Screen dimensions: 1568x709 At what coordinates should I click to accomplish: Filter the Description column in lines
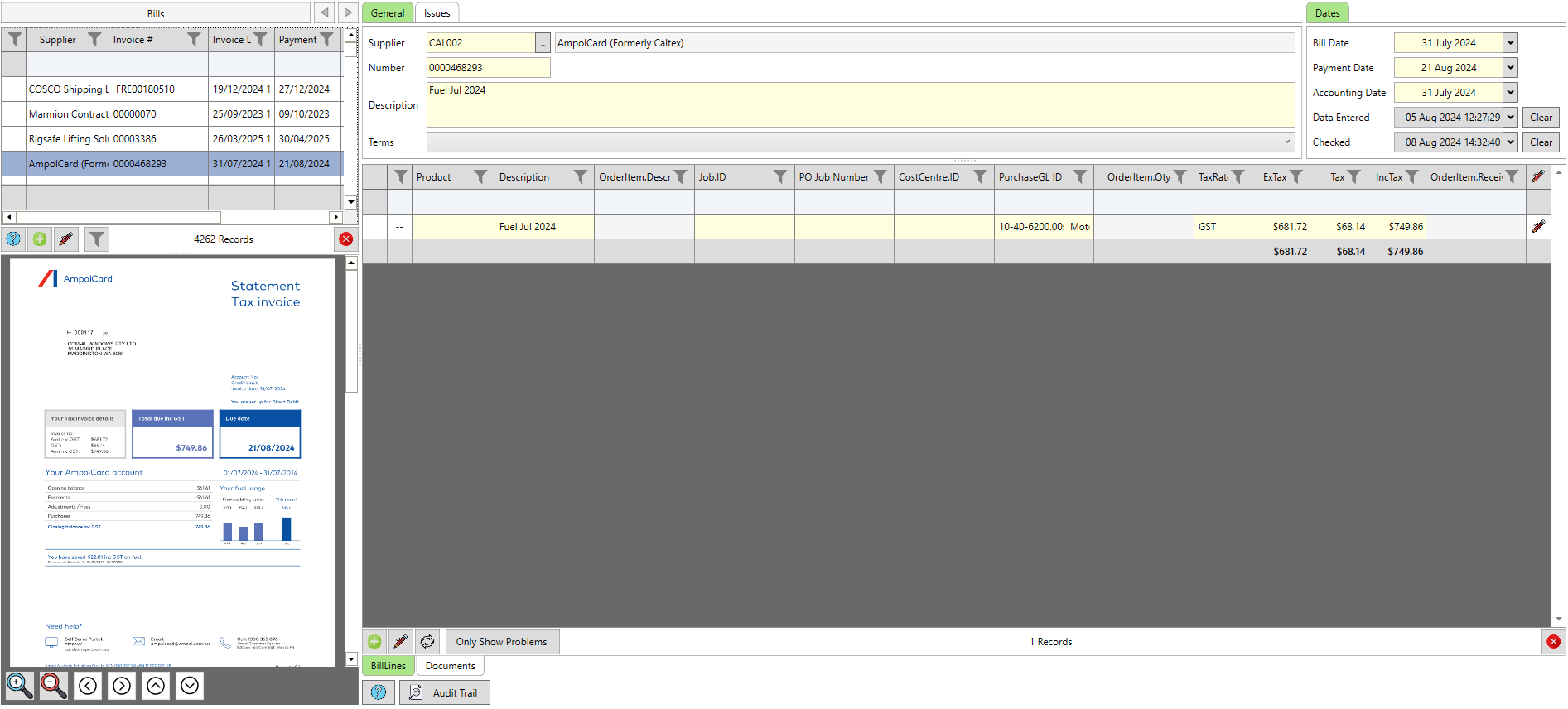coord(581,177)
